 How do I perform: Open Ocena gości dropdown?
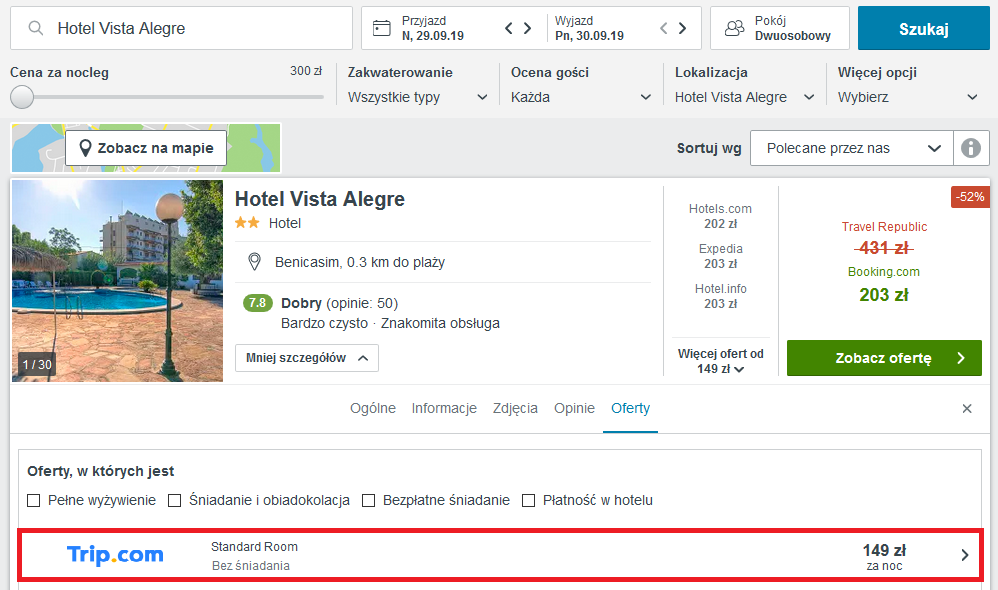pyautogui.click(x=580, y=97)
